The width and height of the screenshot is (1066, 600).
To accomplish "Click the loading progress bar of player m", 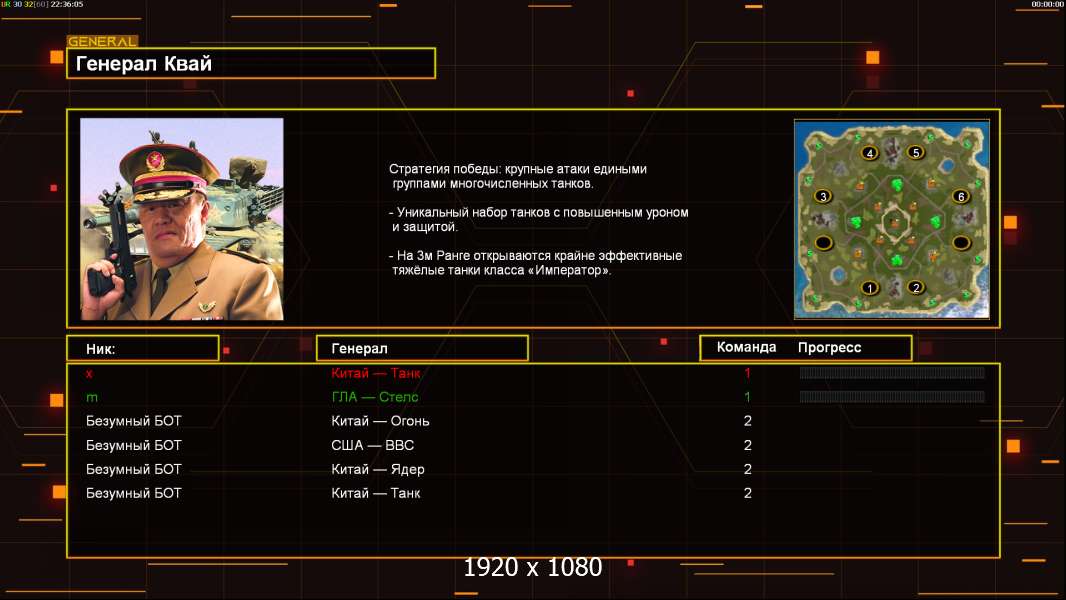I will tap(892, 397).
